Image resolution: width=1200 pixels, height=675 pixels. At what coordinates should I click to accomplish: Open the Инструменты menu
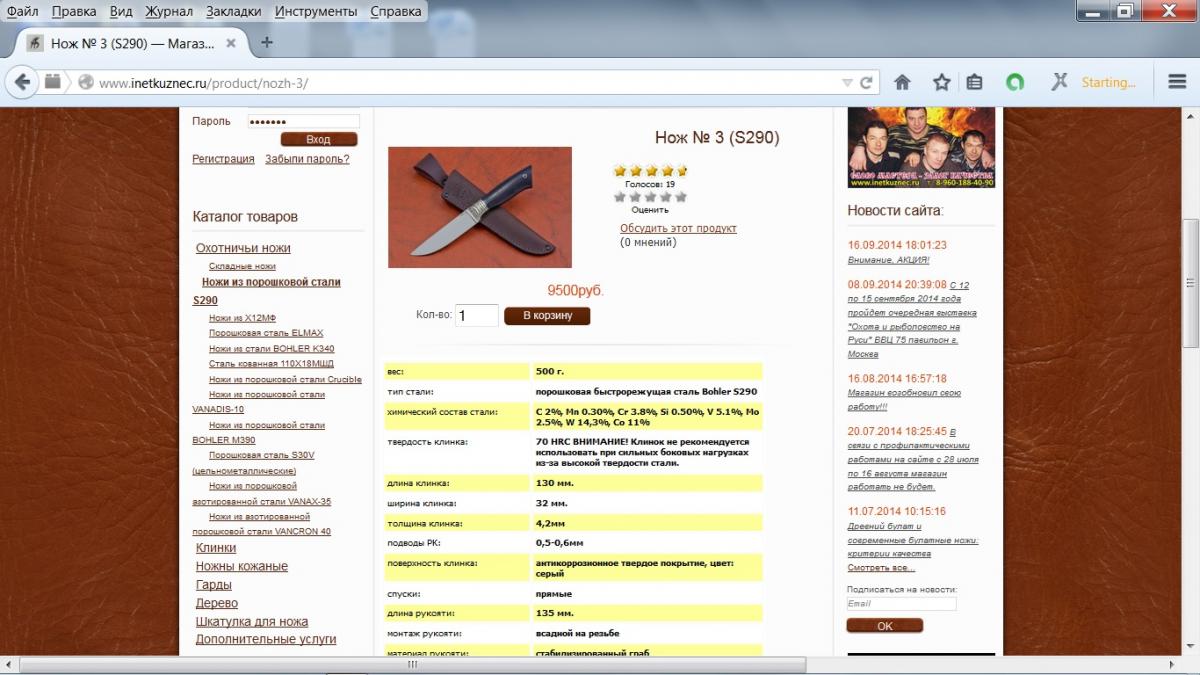[315, 11]
